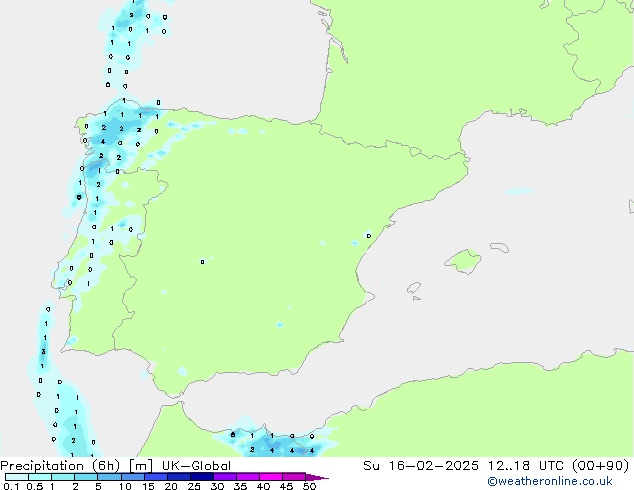This screenshot has height=490, width=634.
Task: Click the '(00+90)' forecast offset text
Action: coord(600,466)
